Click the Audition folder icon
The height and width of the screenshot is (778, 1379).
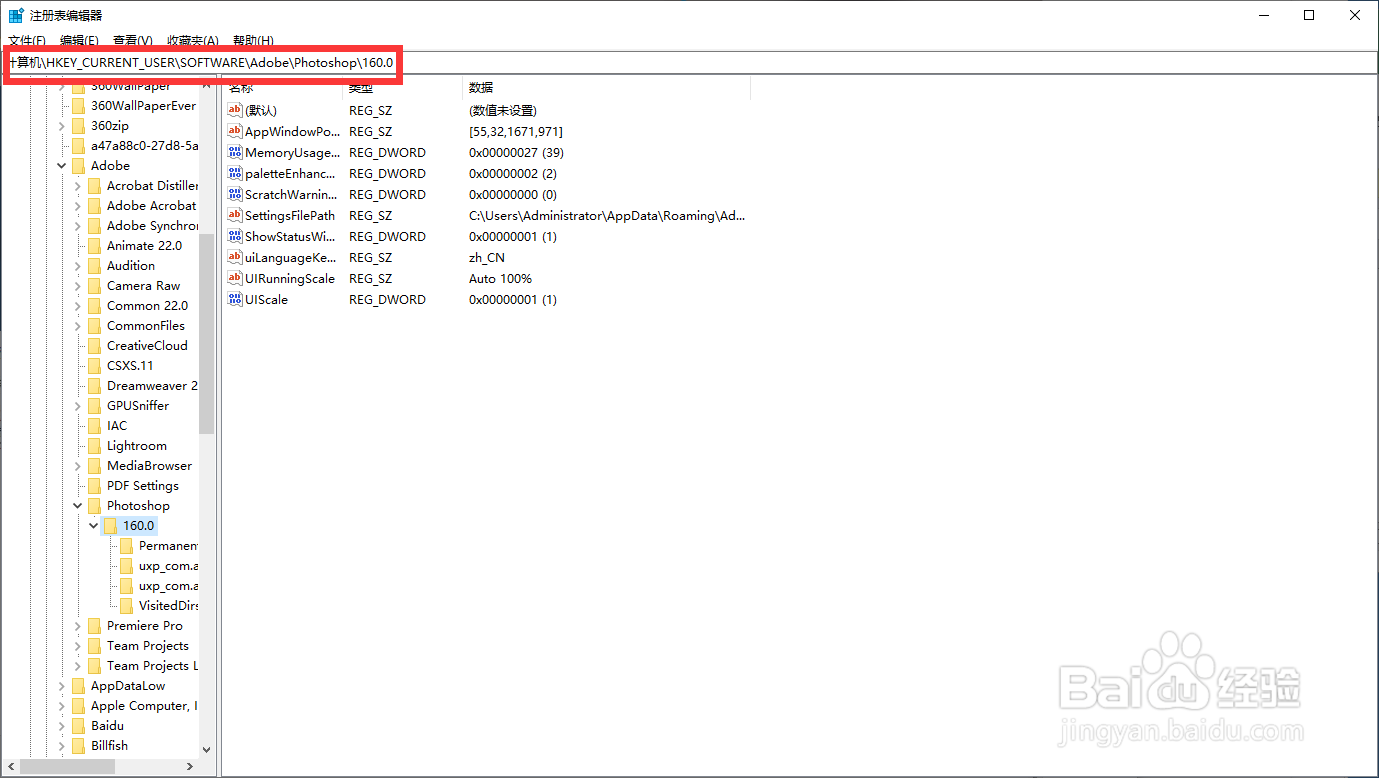click(95, 266)
